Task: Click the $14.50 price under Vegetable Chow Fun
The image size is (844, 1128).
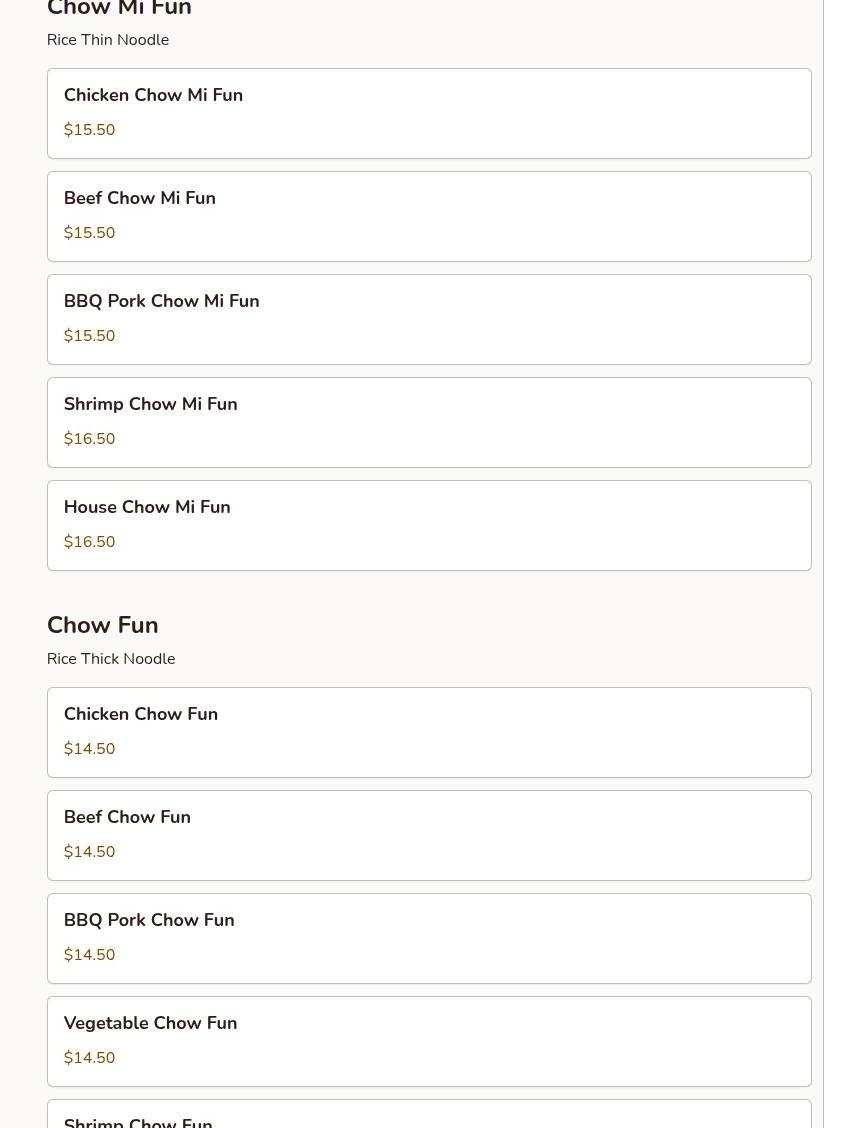Action: click(89, 1057)
